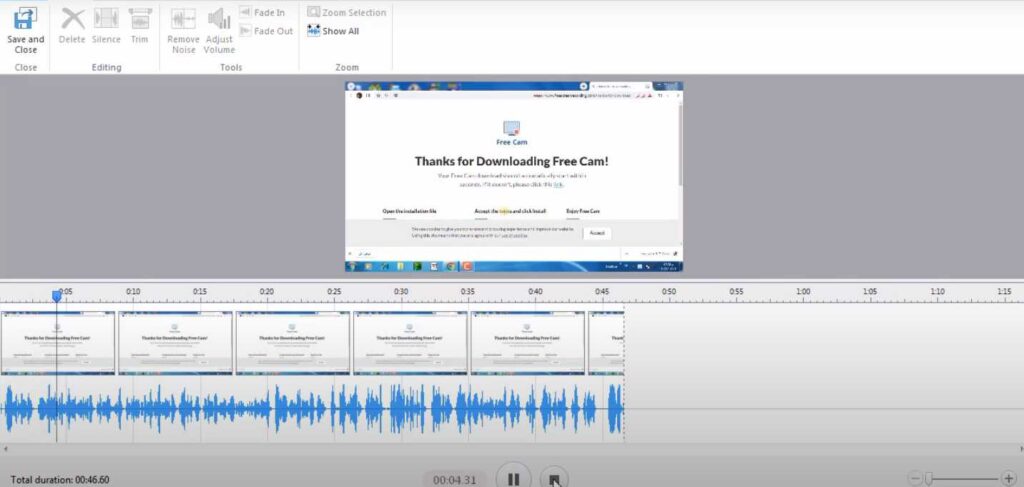Select the Delete editing tool

[x=72, y=26]
